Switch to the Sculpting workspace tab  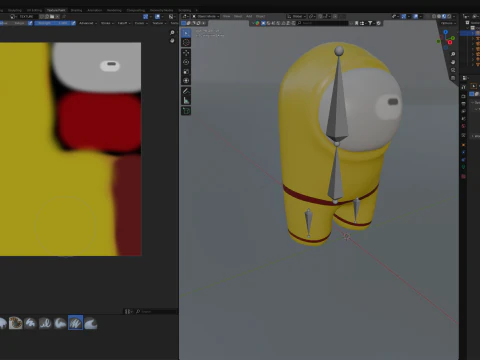tap(15, 10)
